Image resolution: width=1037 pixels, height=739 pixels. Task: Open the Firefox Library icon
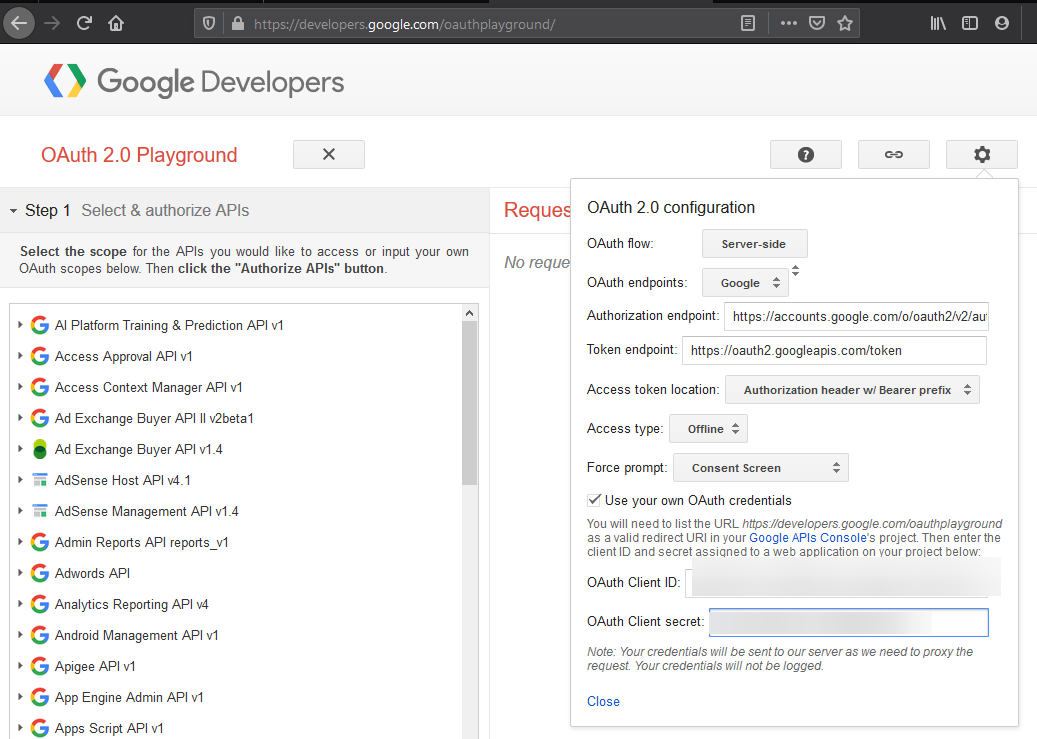click(938, 24)
